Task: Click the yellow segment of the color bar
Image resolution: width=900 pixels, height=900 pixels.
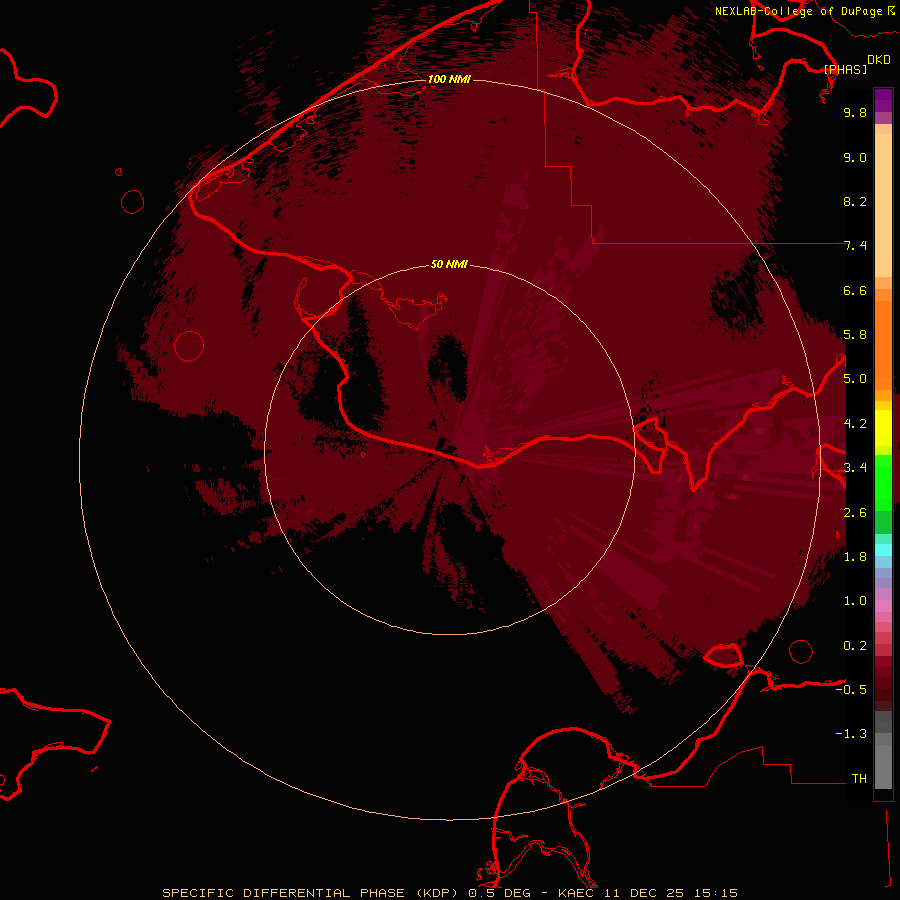Action: [883, 428]
